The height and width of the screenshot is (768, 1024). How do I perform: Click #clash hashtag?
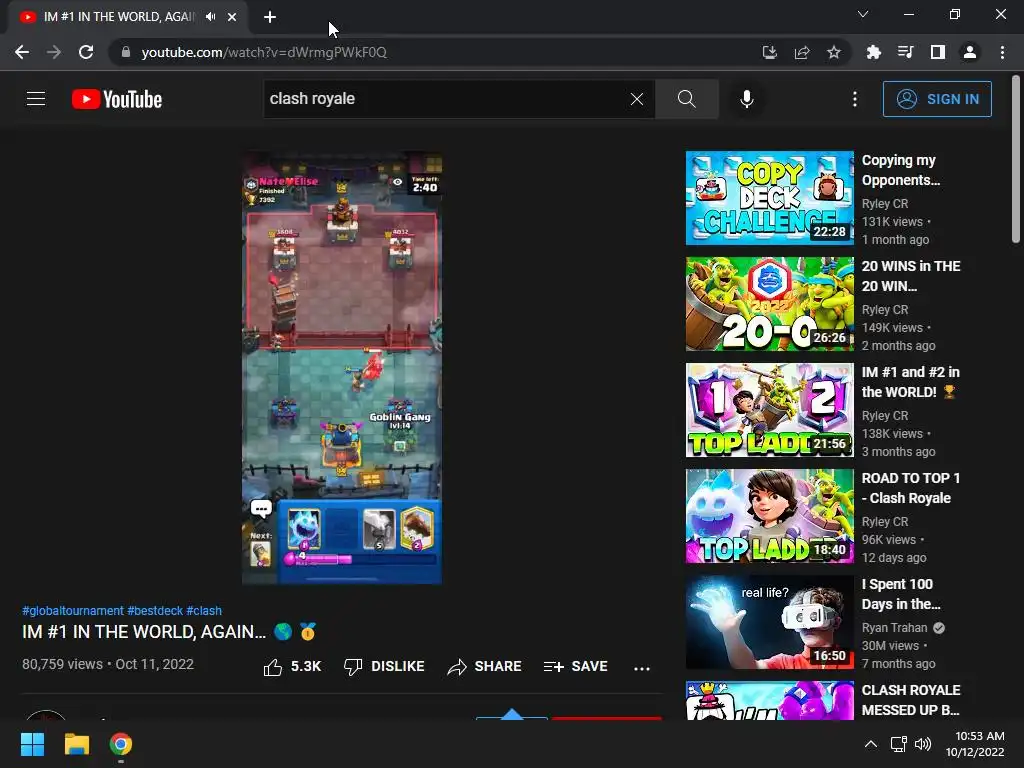point(204,611)
